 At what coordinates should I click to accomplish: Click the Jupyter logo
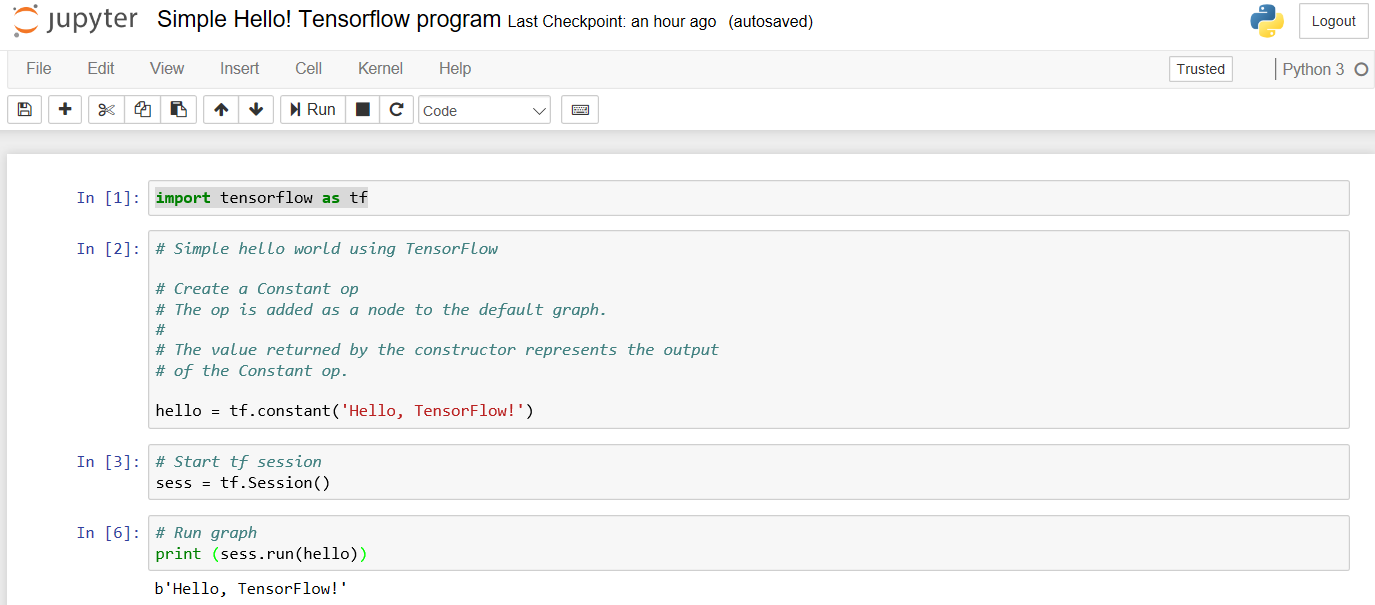[x=74, y=20]
